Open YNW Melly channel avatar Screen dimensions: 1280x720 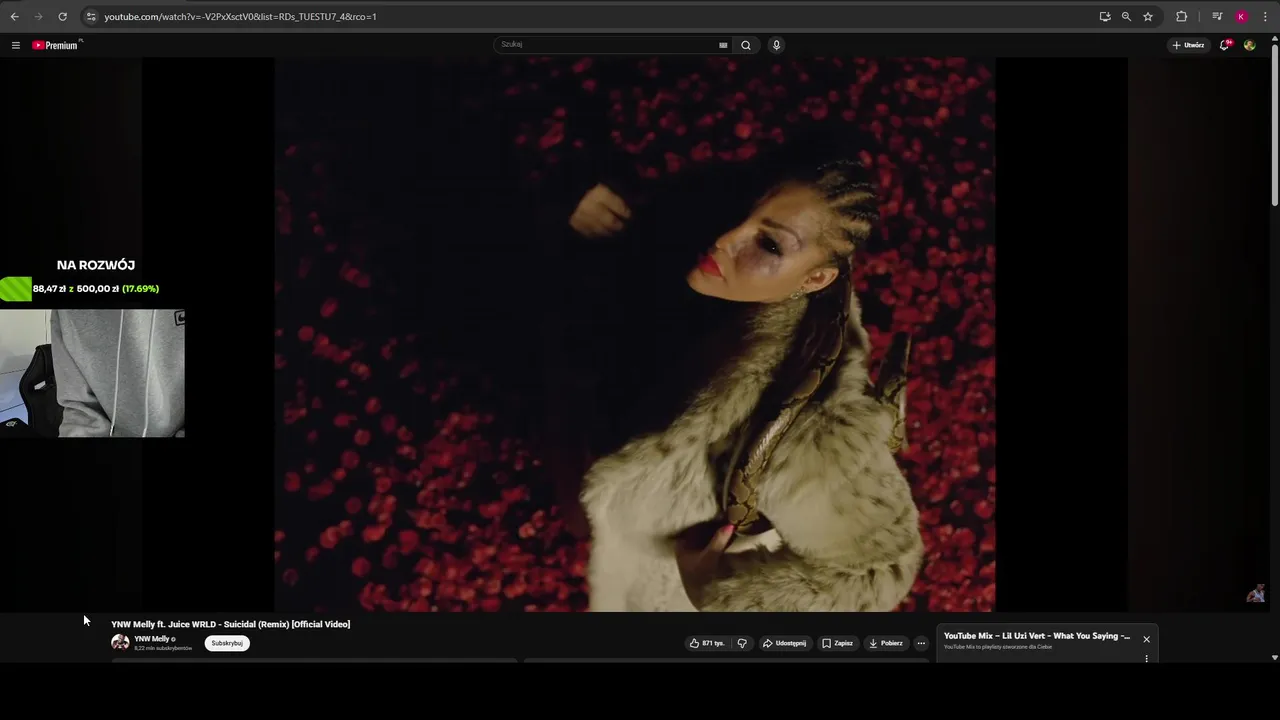(120, 642)
